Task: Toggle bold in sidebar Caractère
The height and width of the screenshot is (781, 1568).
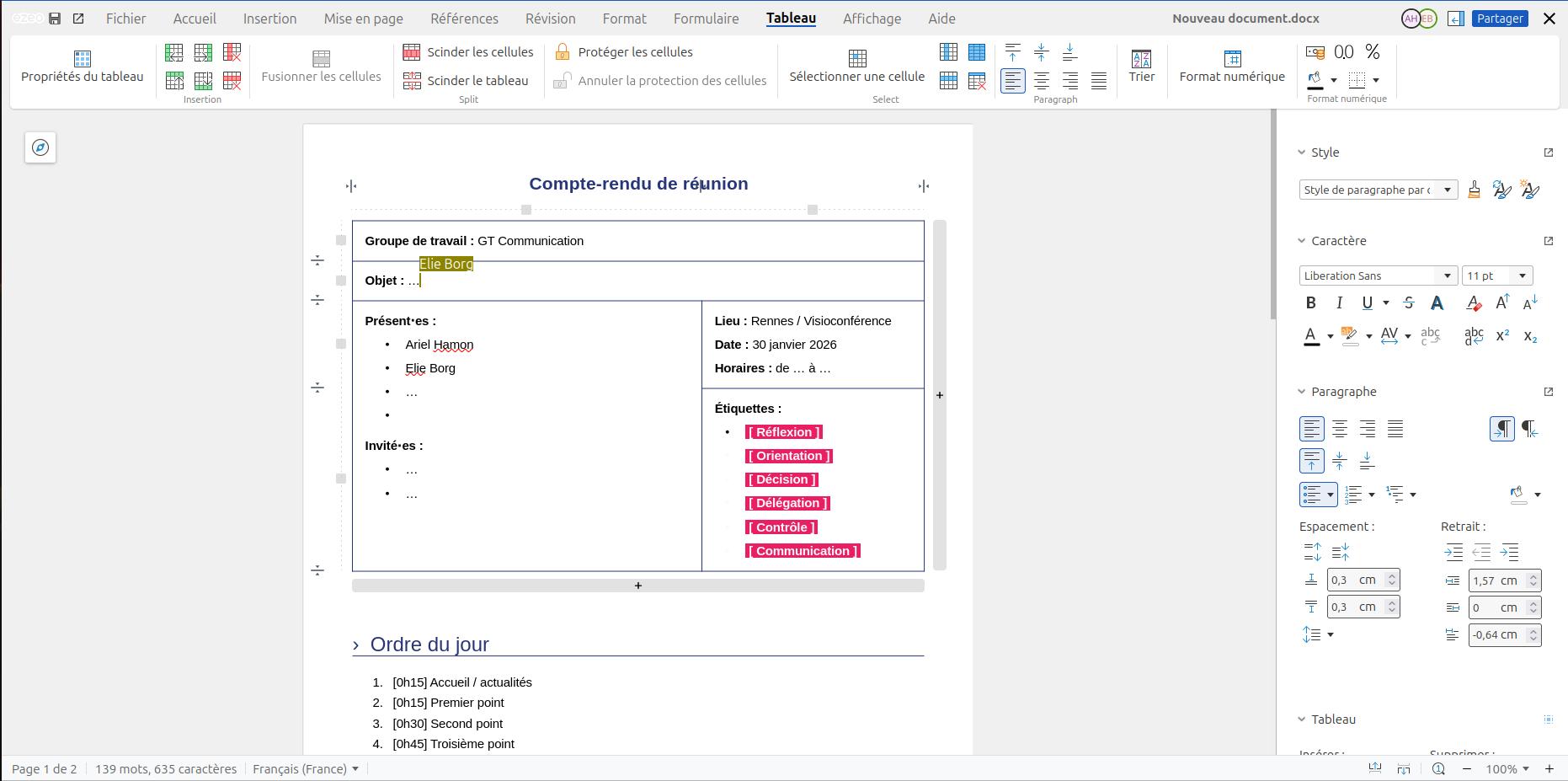Action: (x=1311, y=303)
